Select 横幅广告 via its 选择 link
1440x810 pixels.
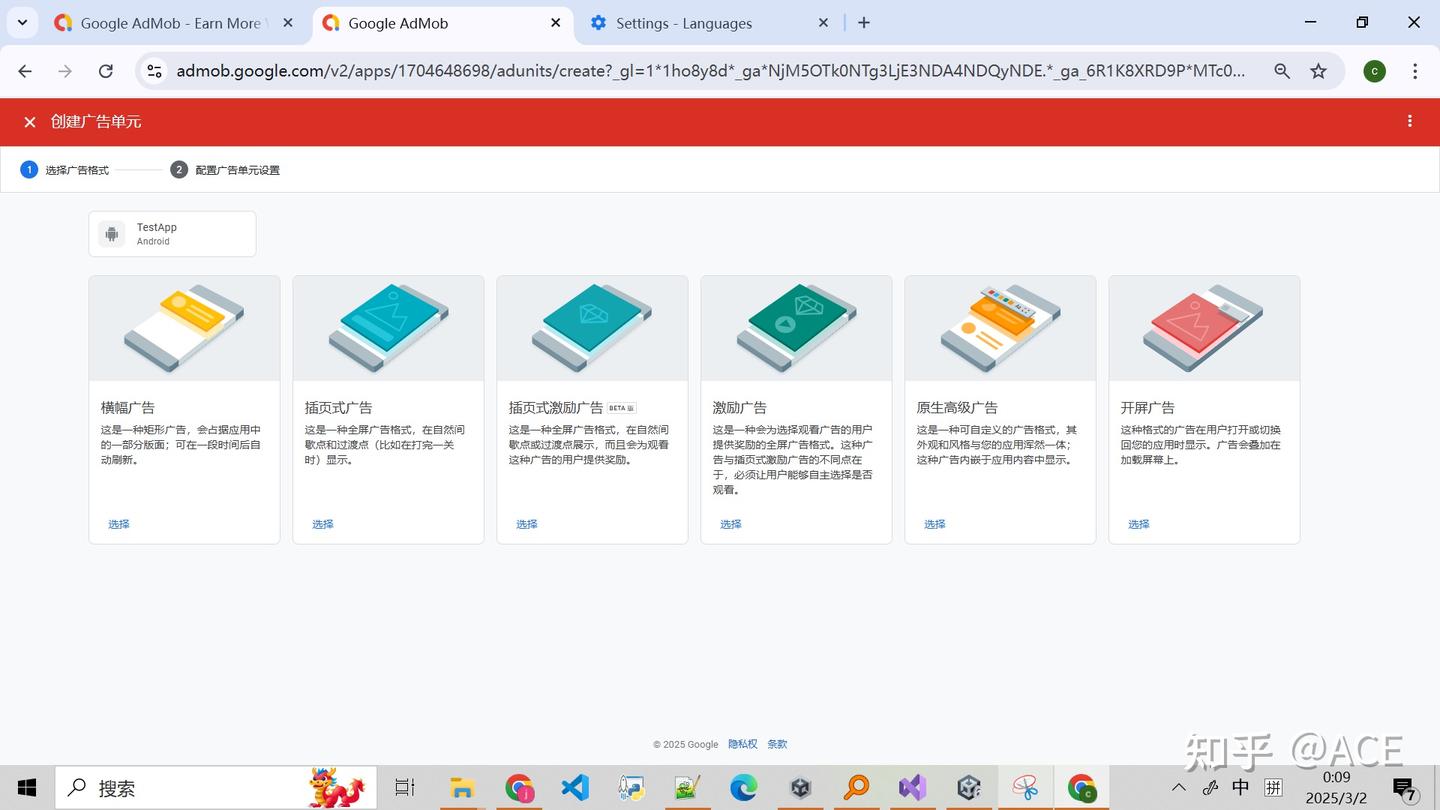pyautogui.click(x=119, y=524)
